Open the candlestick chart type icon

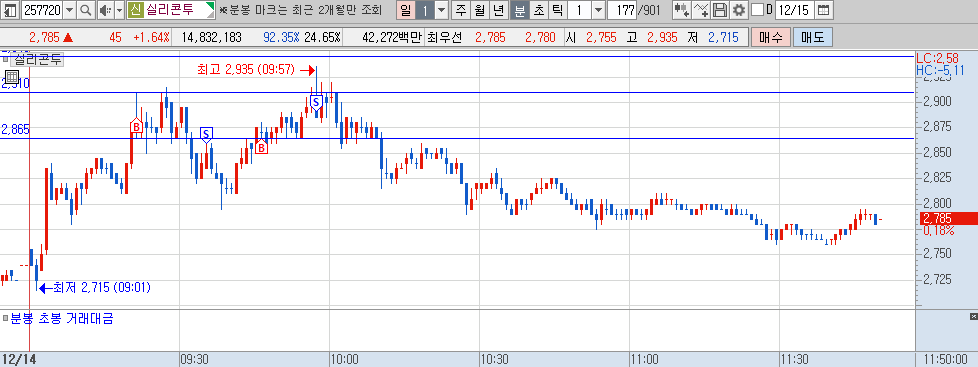pyautogui.click(x=682, y=9)
